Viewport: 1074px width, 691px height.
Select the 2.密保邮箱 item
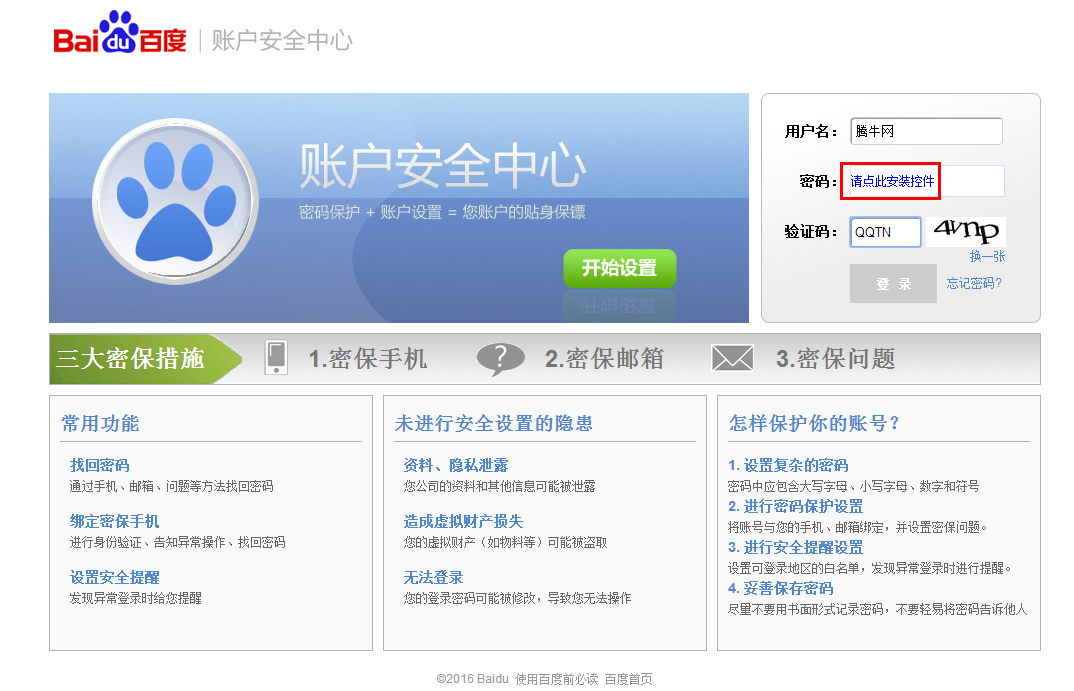[604, 359]
